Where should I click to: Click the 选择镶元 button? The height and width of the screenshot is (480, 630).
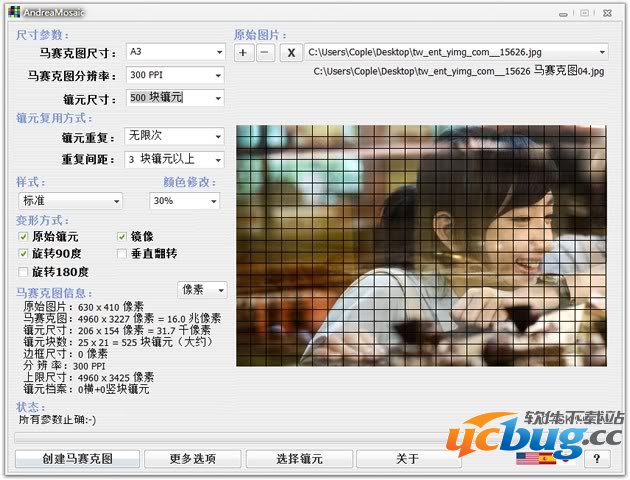click(x=299, y=459)
